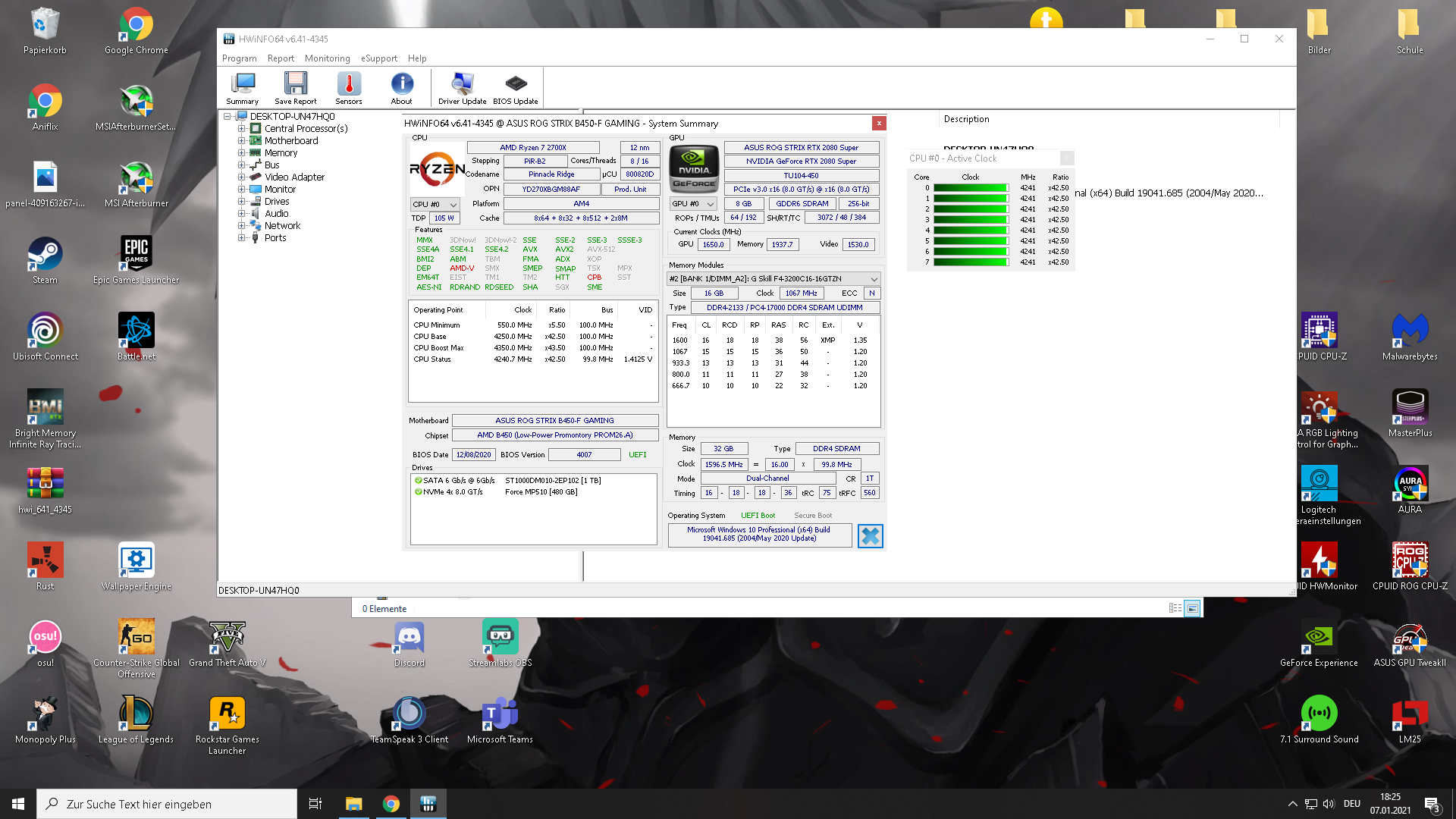The width and height of the screenshot is (1456, 819).
Task: Collapse the DESKTOP-UN47HQ0 root node
Action: (227, 117)
